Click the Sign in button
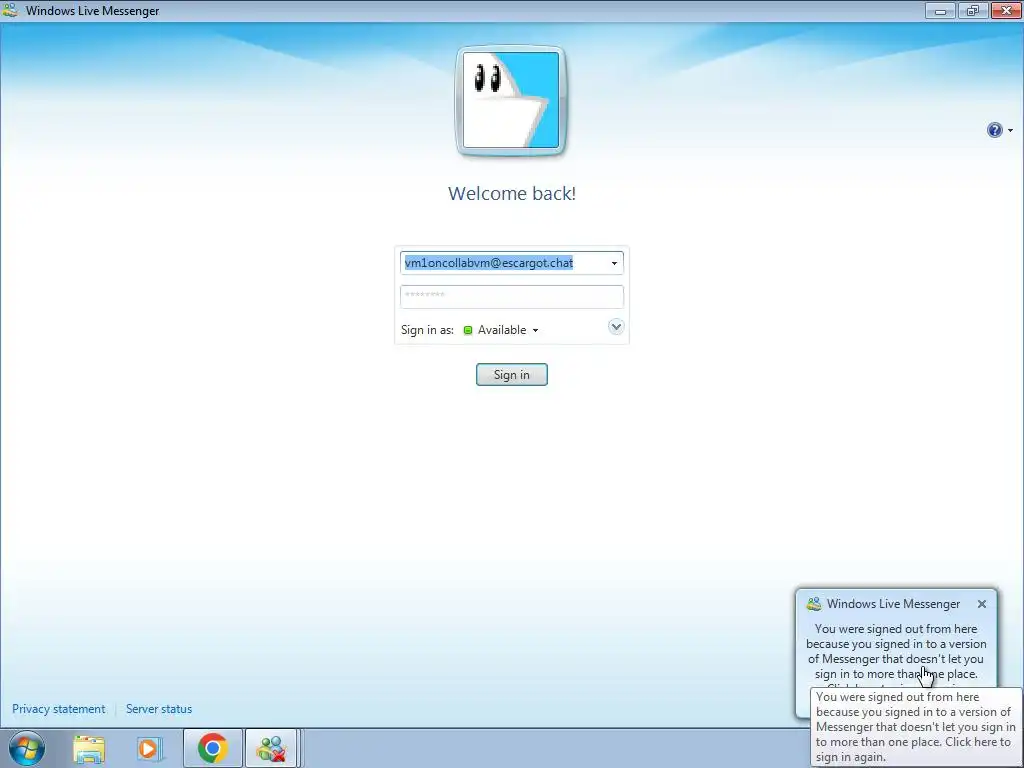Viewport: 1024px width, 768px height. (511, 375)
